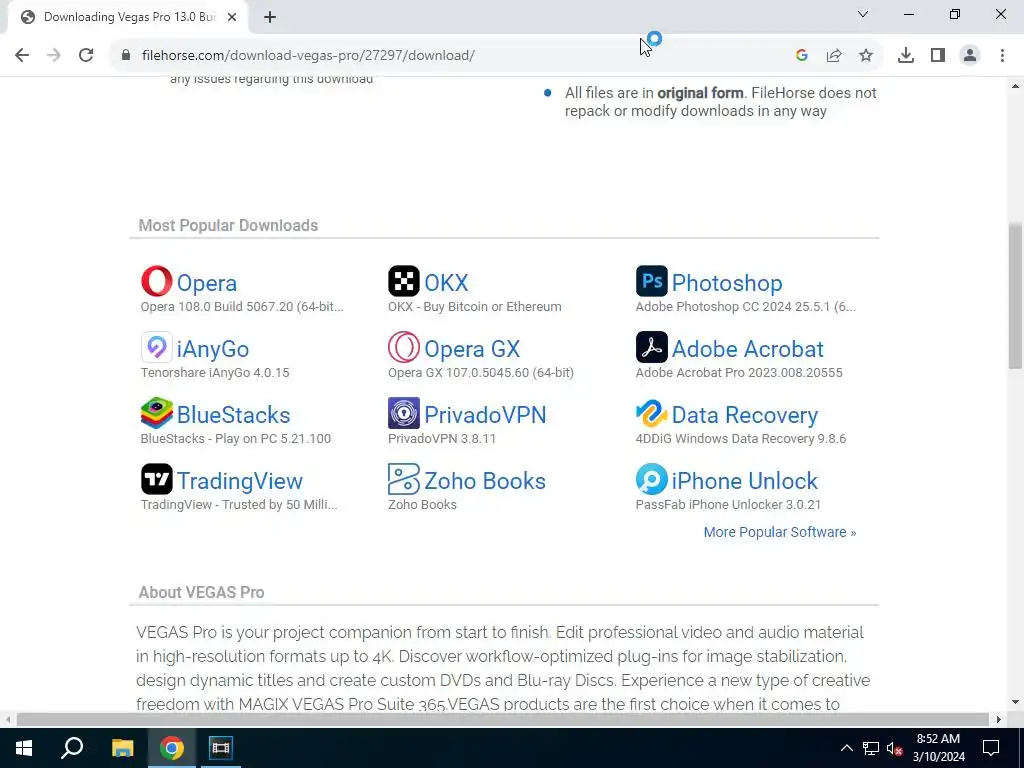
Task: Open the Chrome downloads tray
Action: coord(906,56)
